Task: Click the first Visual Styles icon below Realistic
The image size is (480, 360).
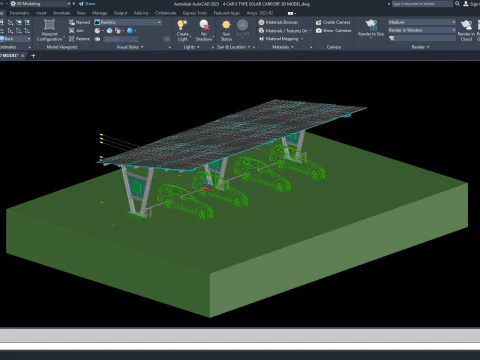Action: tap(98, 30)
